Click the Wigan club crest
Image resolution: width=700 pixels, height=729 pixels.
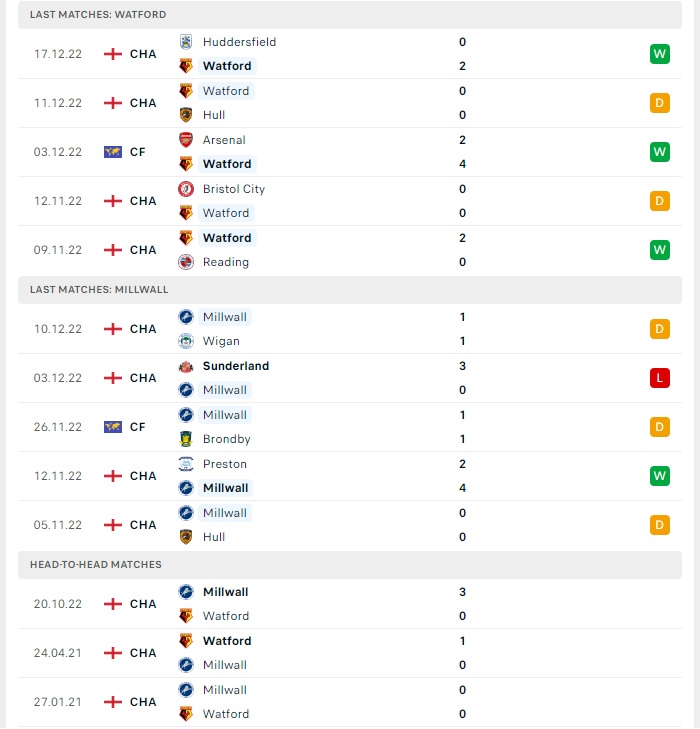point(186,341)
